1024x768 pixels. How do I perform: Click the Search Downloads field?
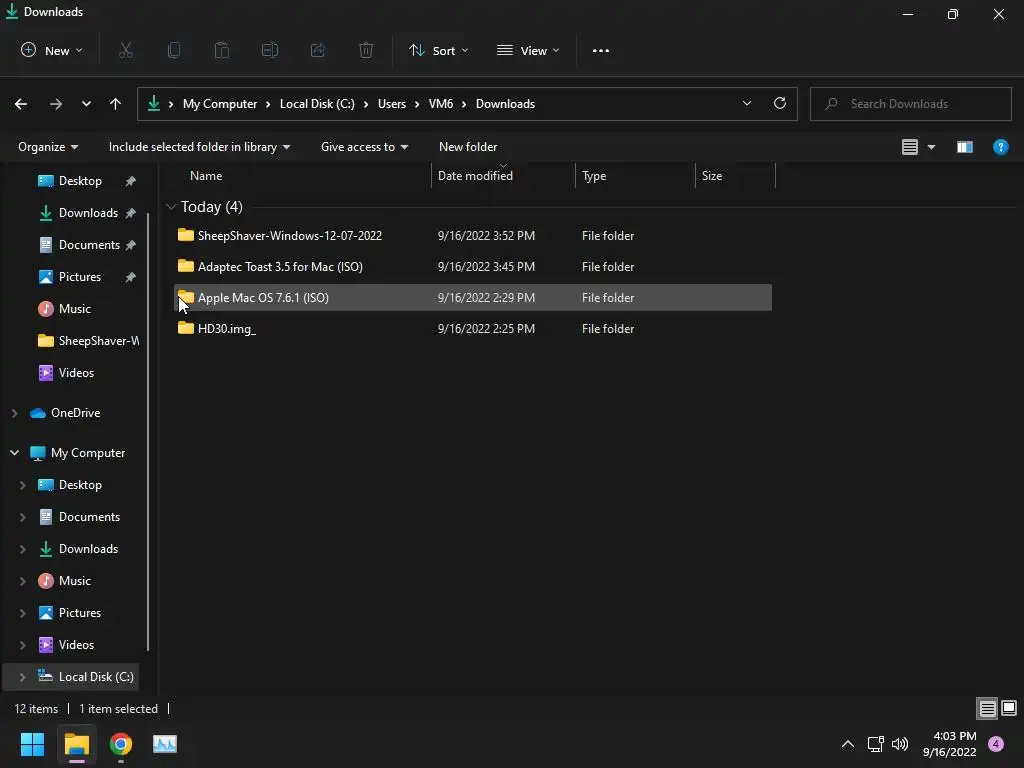point(910,104)
